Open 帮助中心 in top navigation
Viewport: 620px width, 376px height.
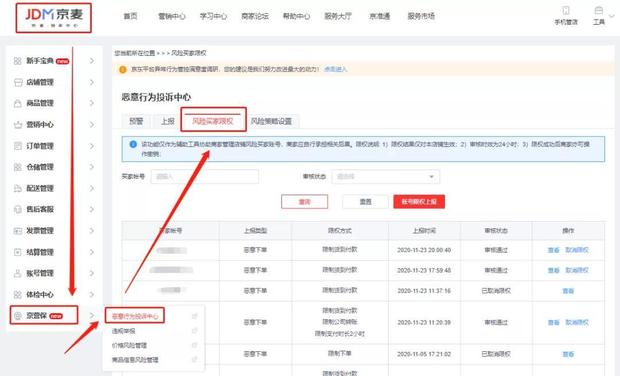pyautogui.click(x=297, y=16)
